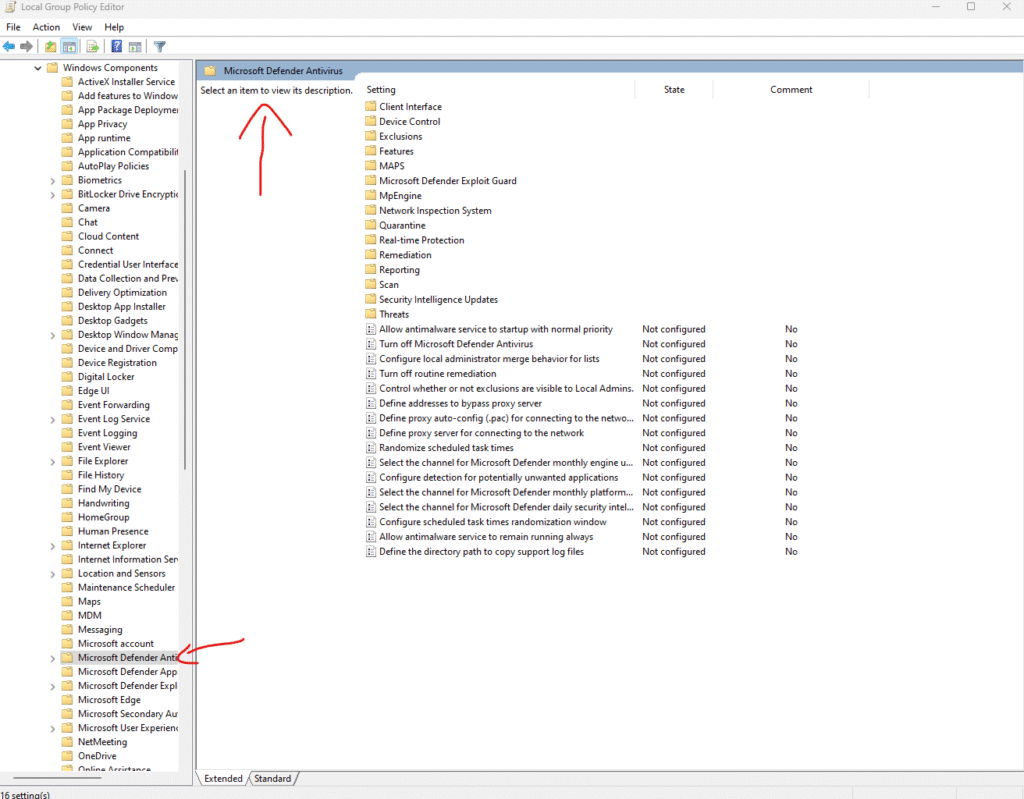This screenshot has width=1024, height=799.
Task: Click the Turn off routine remediation policy icon
Action: 371,374
